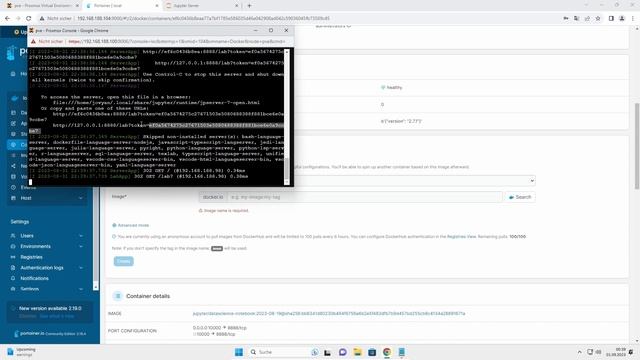This screenshot has height=360, width=640.
Task: Open the chat app icon in taskbar
Action: 342,352
